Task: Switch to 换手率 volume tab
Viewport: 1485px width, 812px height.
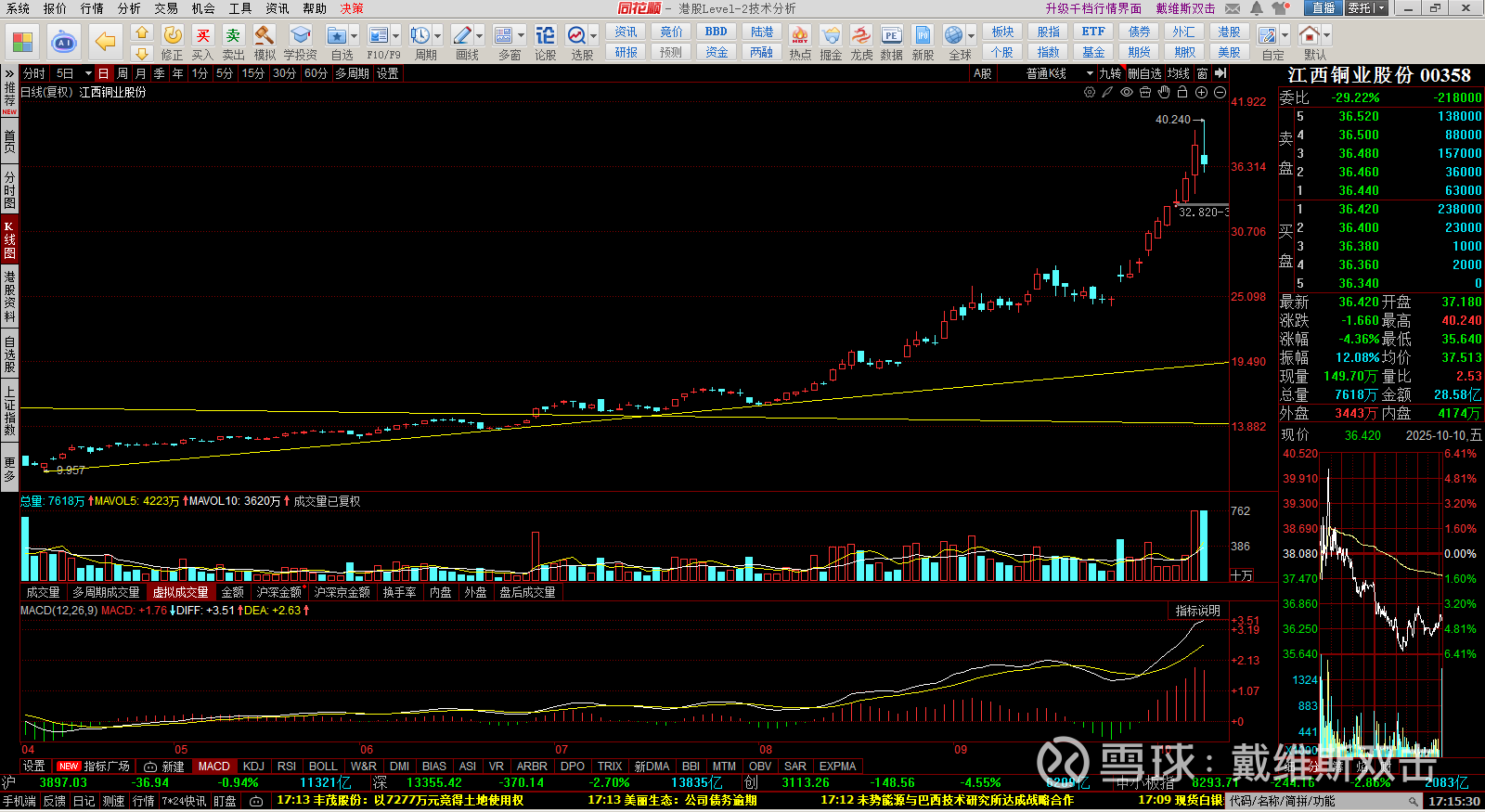Action: (399, 592)
